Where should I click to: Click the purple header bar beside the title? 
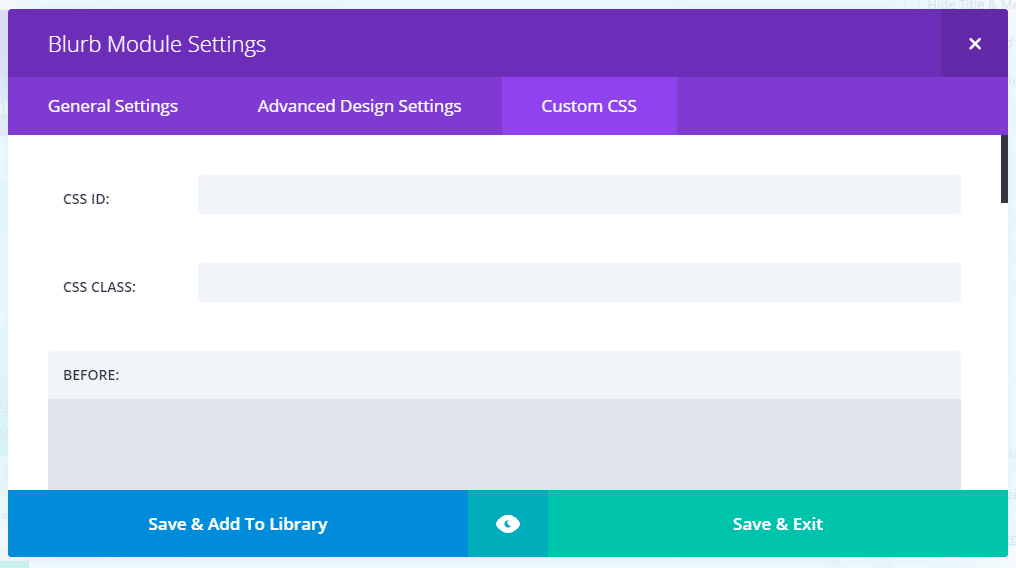(x=603, y=43)
